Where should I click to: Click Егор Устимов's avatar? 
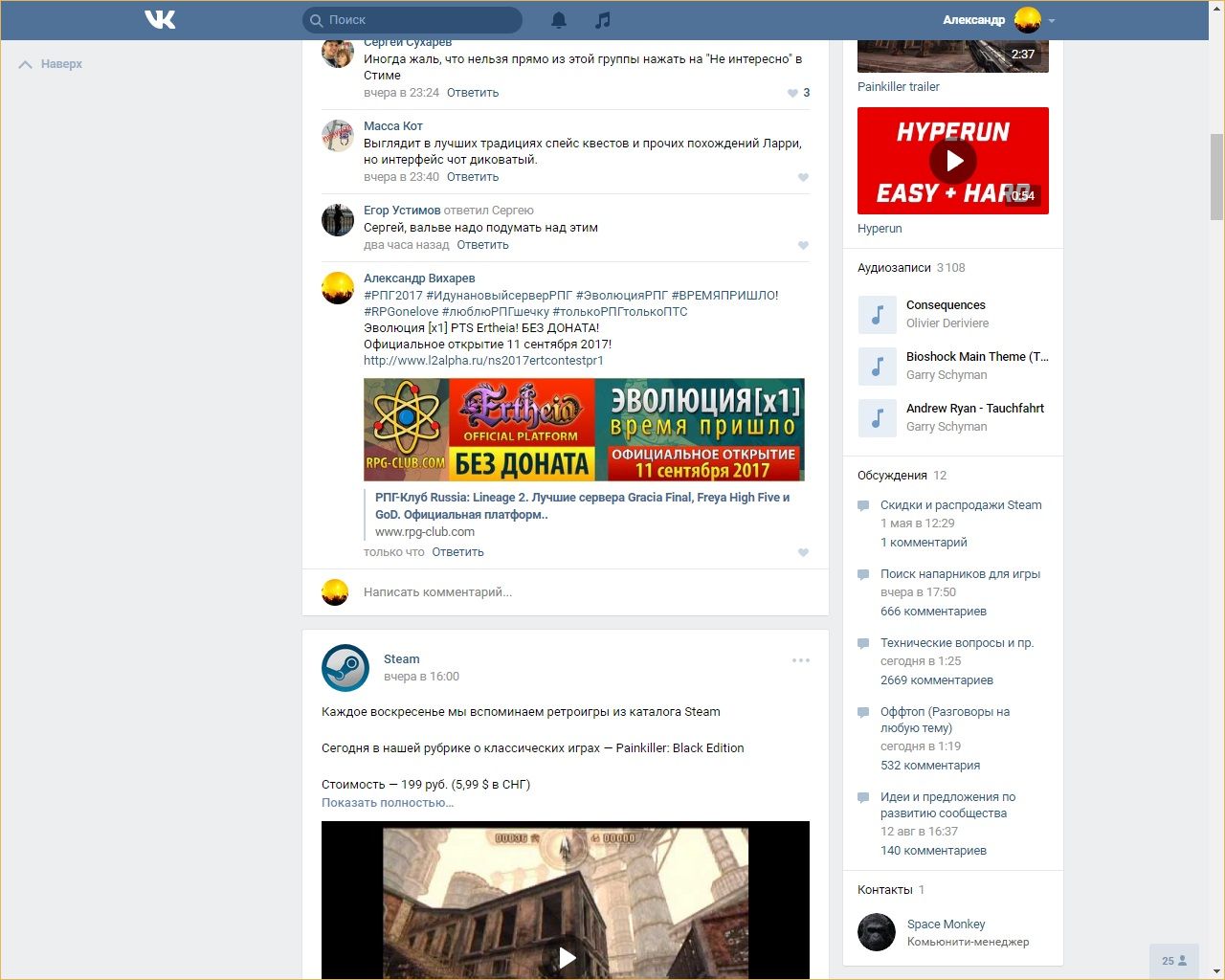(x=338, y=220)
